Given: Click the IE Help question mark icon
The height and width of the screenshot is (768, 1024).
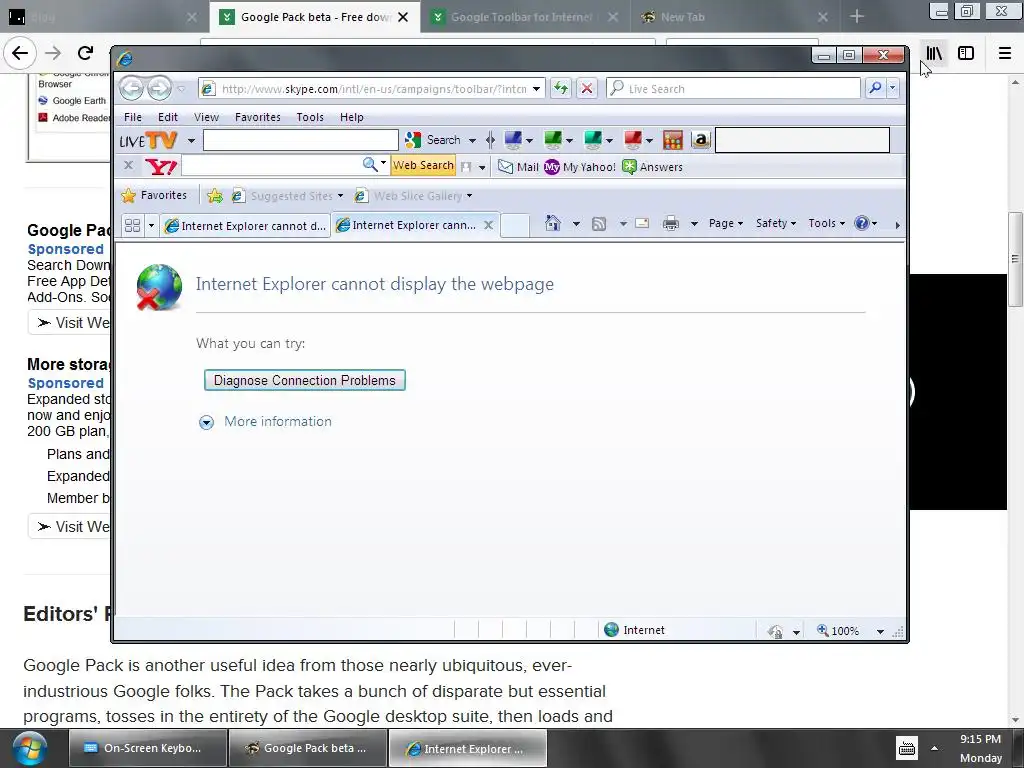Looking at the screenshot, I should 862,223.
